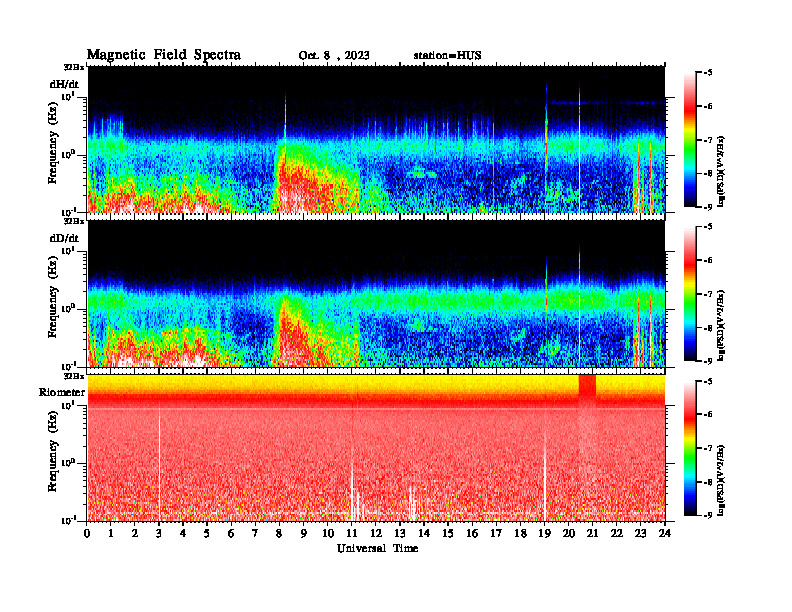This screenshot has height=612, width=792.
Task: Click the "-5" value on dH/dt color bar
Action: tap(708, 73)
